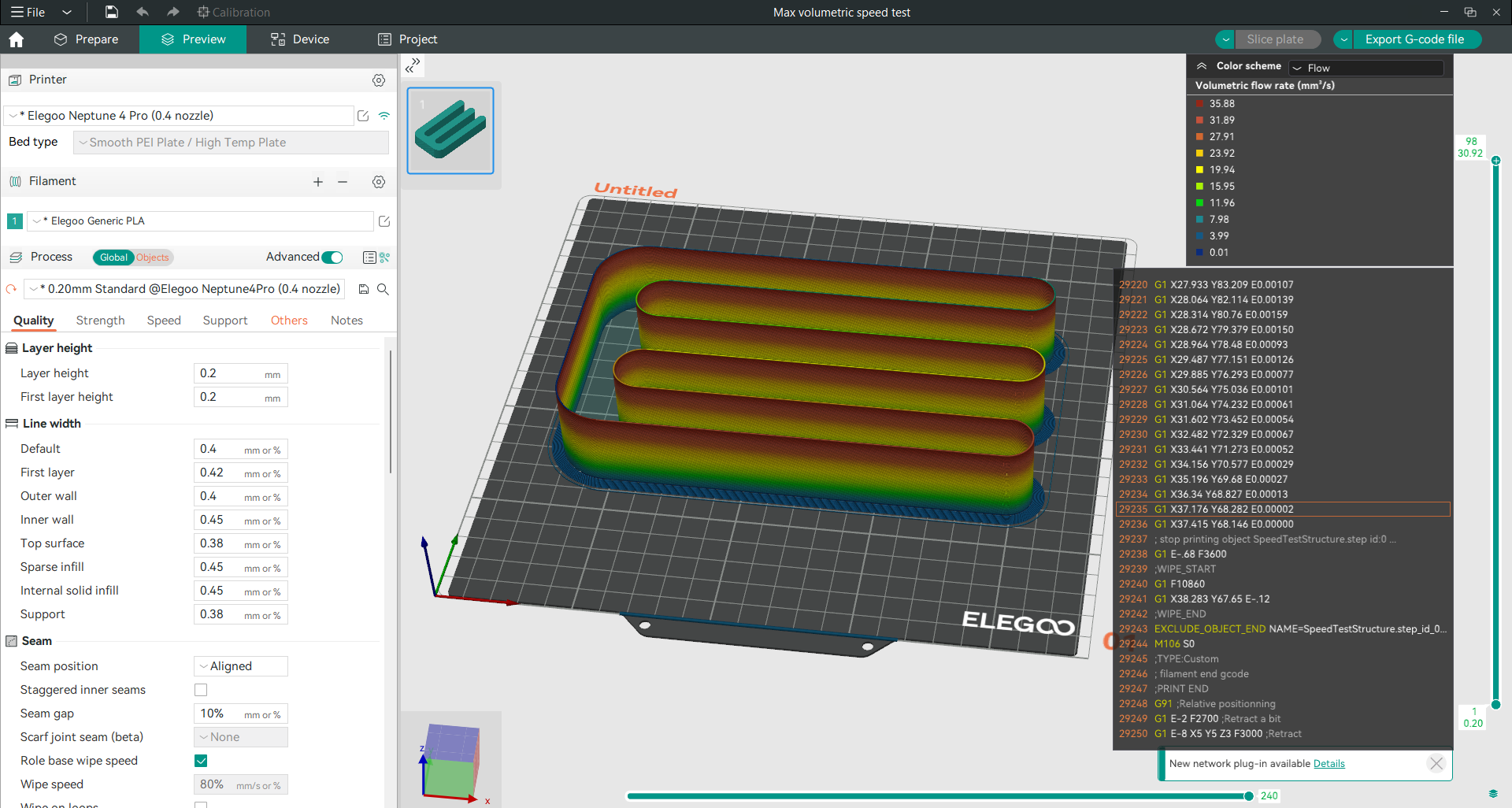The width and height of the screenshot is (1512, 808).
Task: Select the plate 1 thumbnail
Action: (x=450, y=131)
